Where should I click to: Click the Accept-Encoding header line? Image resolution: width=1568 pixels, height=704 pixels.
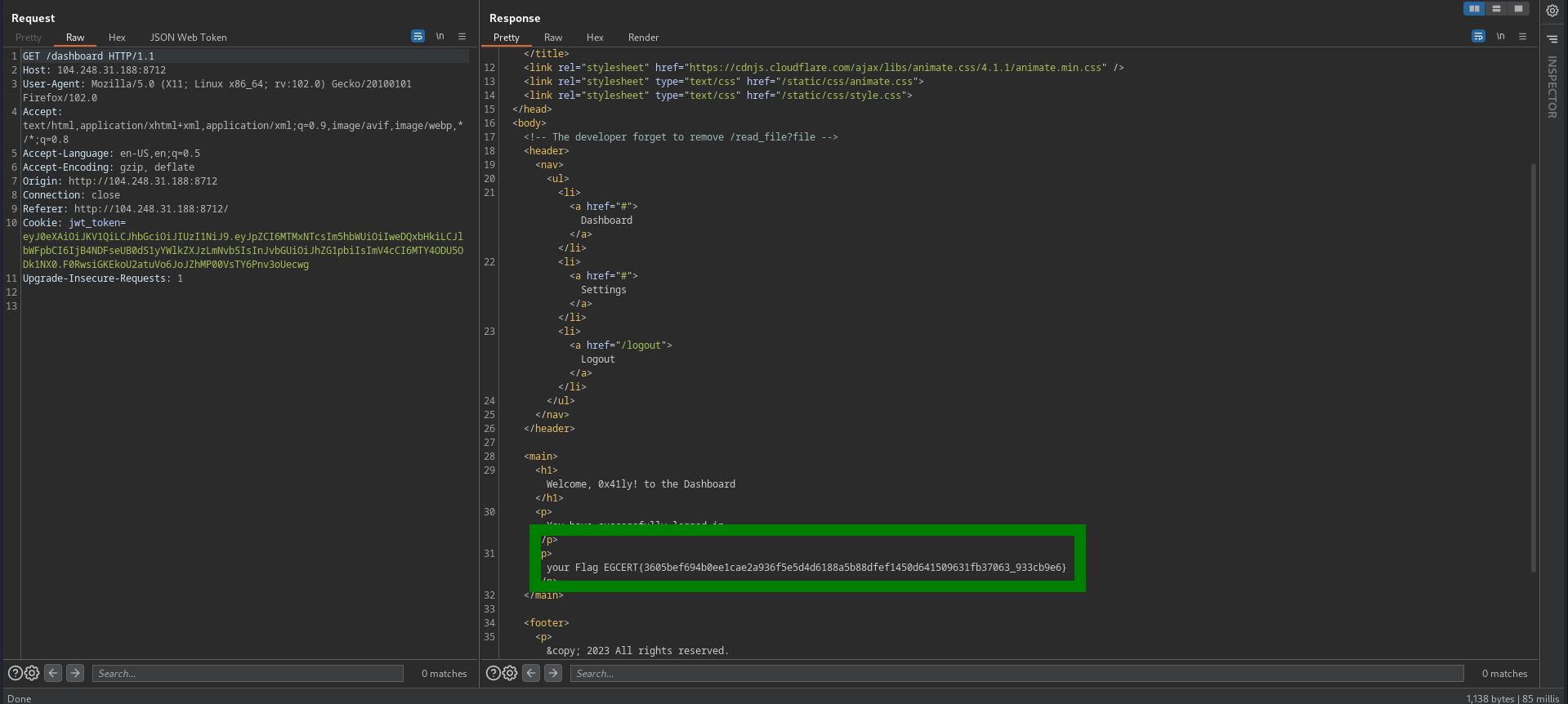click(109, 167)
